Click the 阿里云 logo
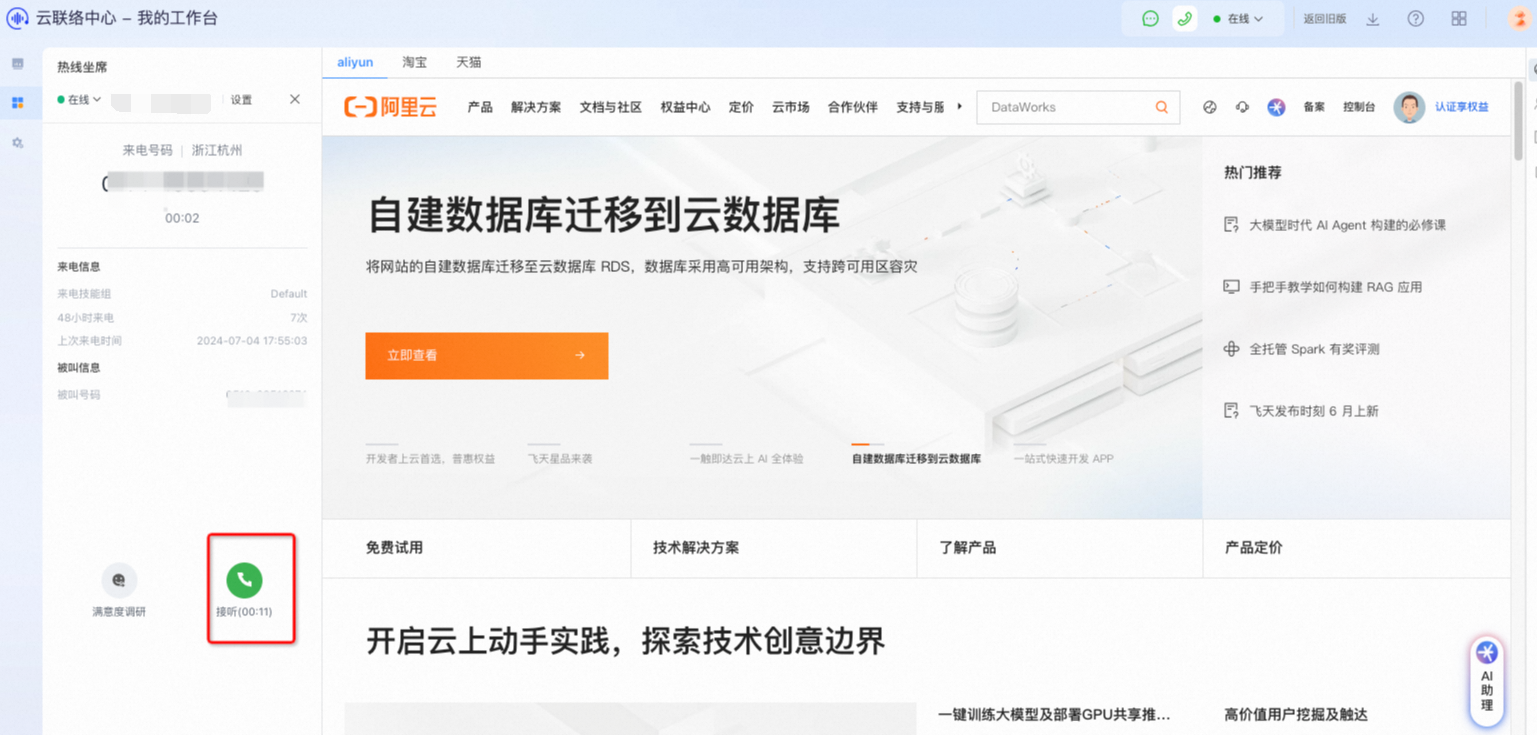The image size is (1537, 735). click(x=390, y=107)
